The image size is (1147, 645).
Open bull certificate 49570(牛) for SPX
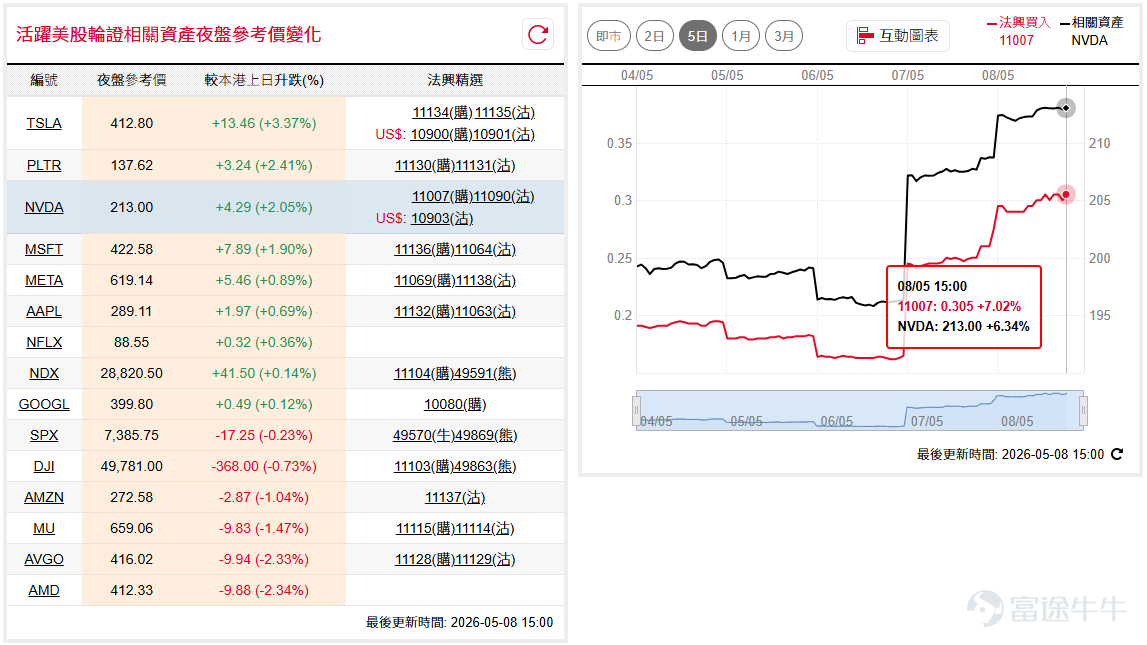click(x=423, y=435)
